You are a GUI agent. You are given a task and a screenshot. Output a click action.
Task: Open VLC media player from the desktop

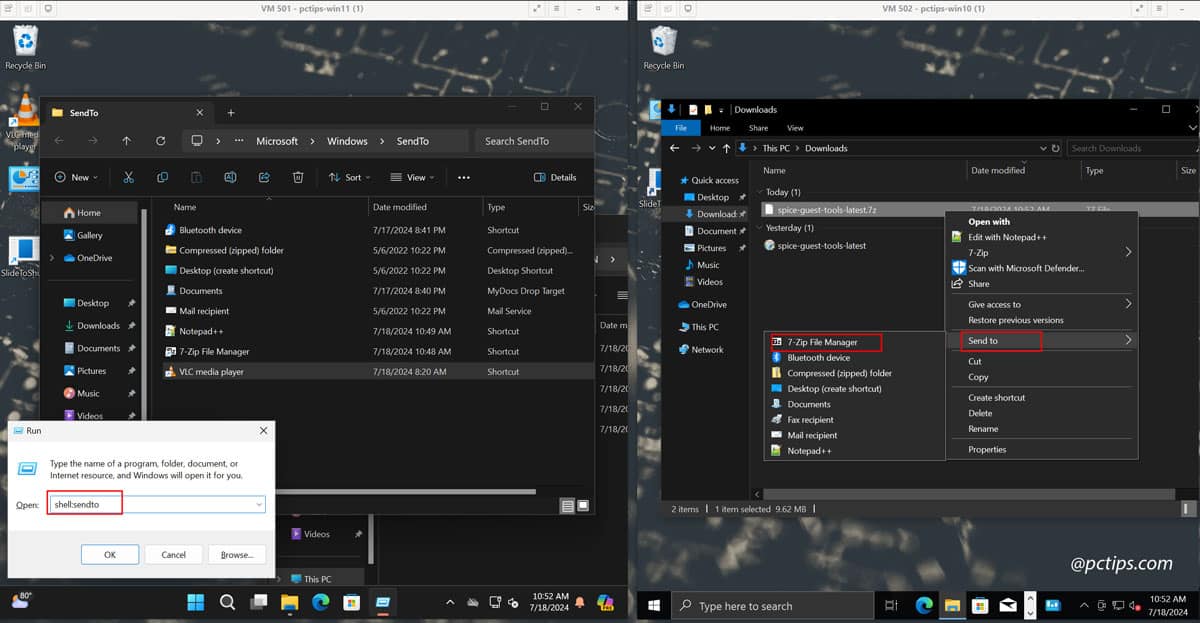click(22, 110)
